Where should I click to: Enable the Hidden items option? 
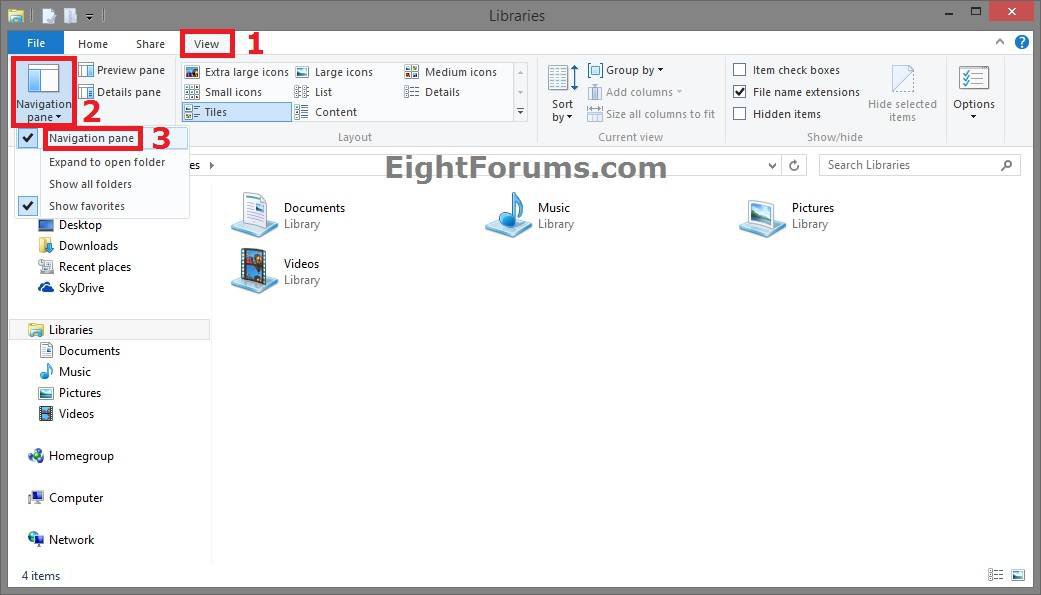point(740,113)
